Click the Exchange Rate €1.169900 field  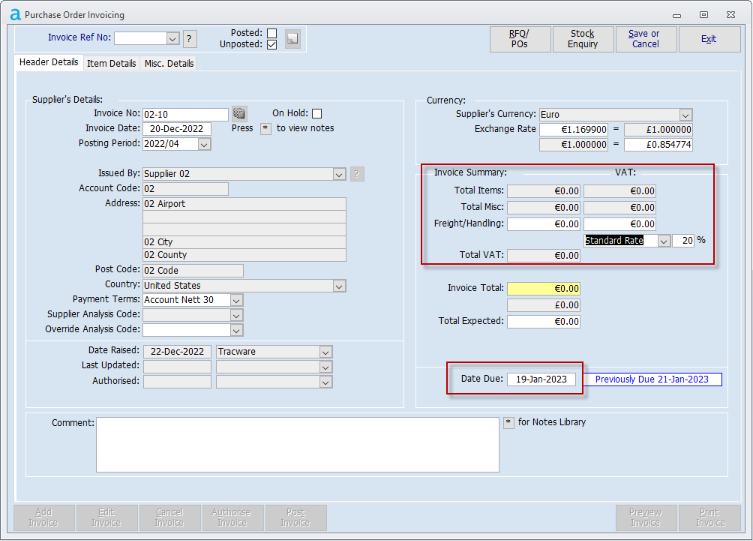coord(574,130)
